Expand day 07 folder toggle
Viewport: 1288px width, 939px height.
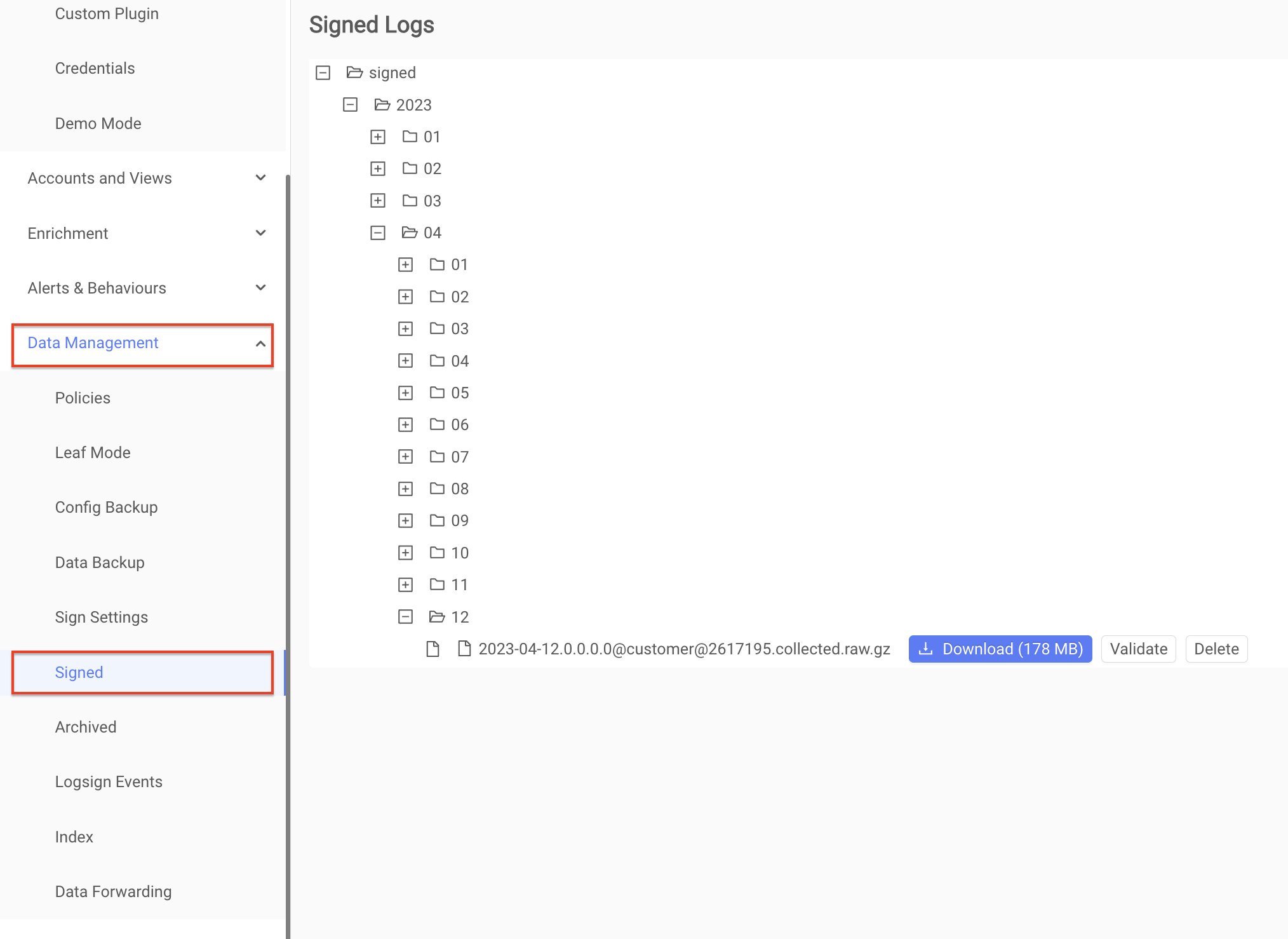[405, 457]
